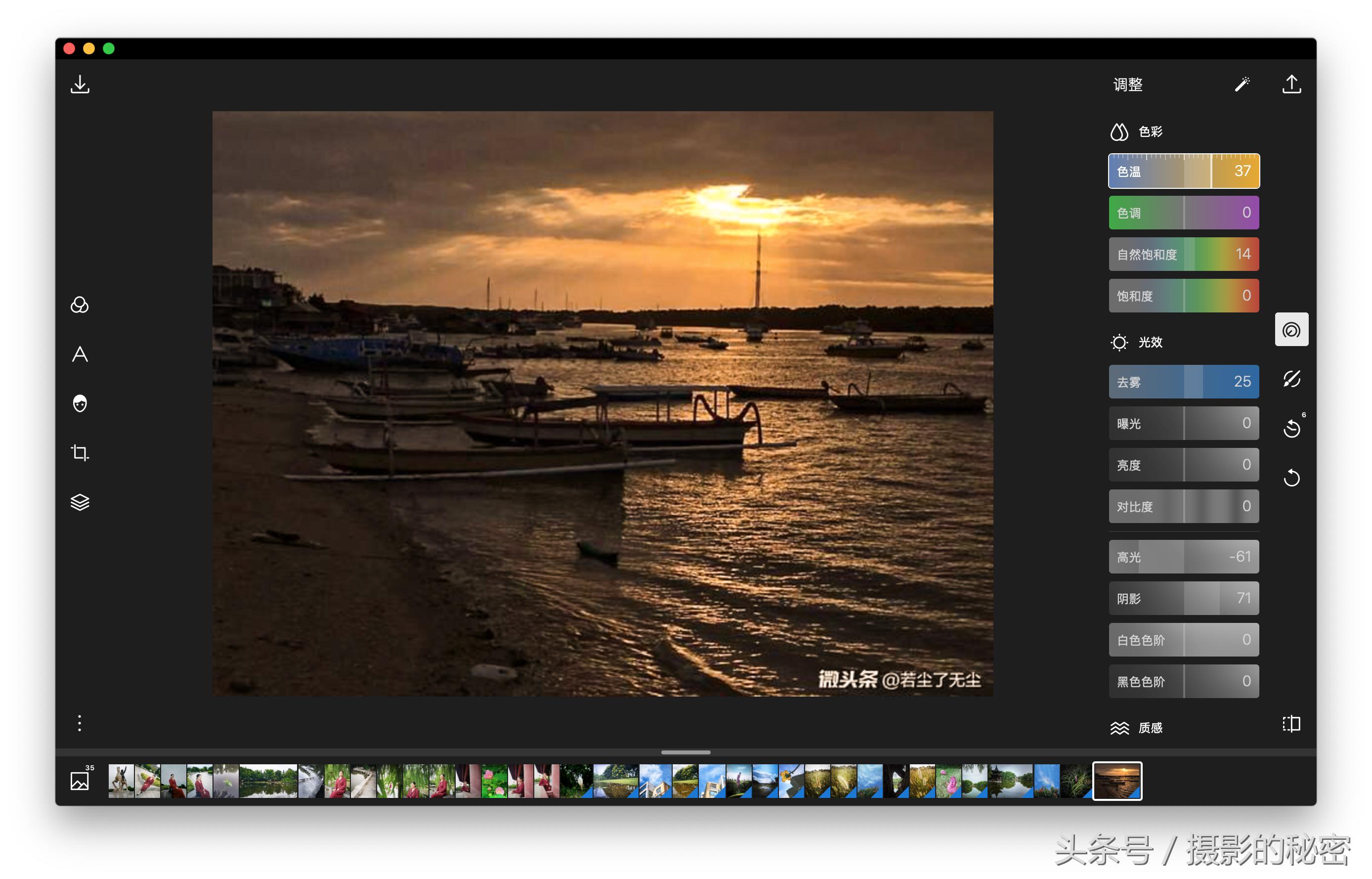Select the first thumbnail in the filmstrip
This screenshot has width=1372, height=879.
(x=121, y=781)
